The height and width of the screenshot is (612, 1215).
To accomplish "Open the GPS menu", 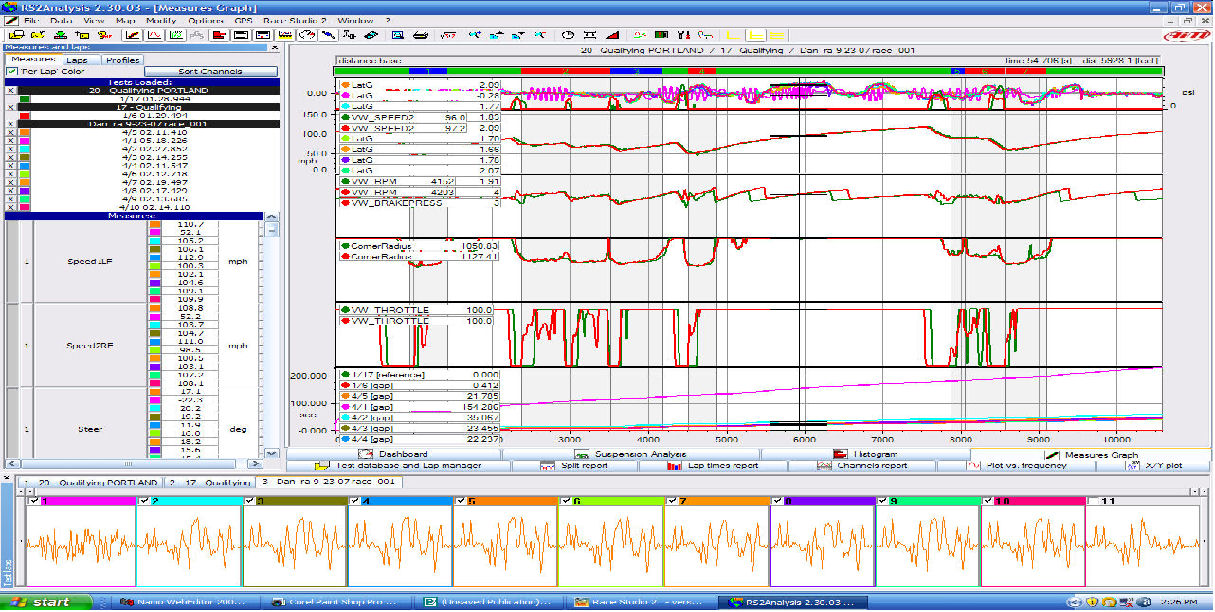I will pyautogui.click(x=244, y=20).
